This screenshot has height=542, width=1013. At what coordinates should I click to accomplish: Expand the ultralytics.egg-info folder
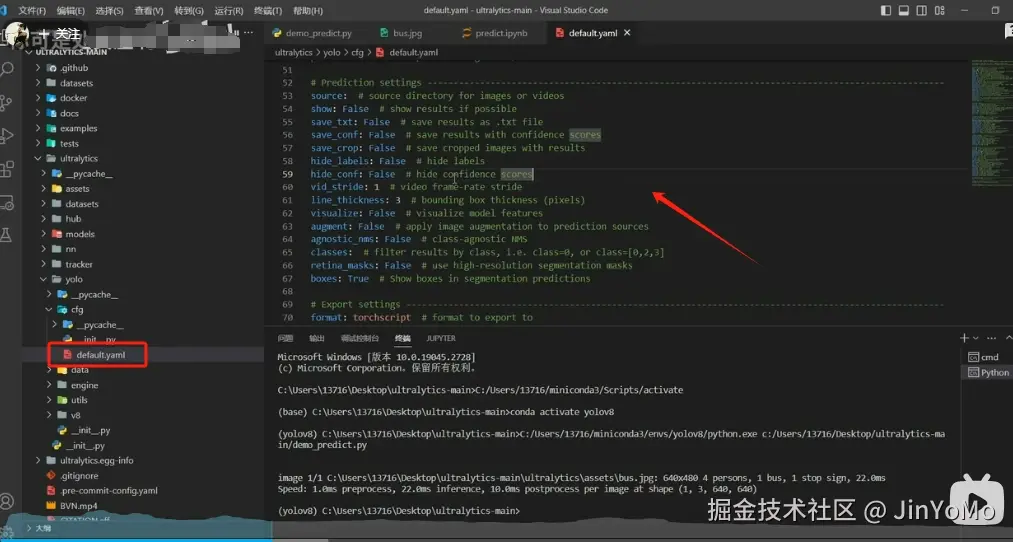pos(38,461)
